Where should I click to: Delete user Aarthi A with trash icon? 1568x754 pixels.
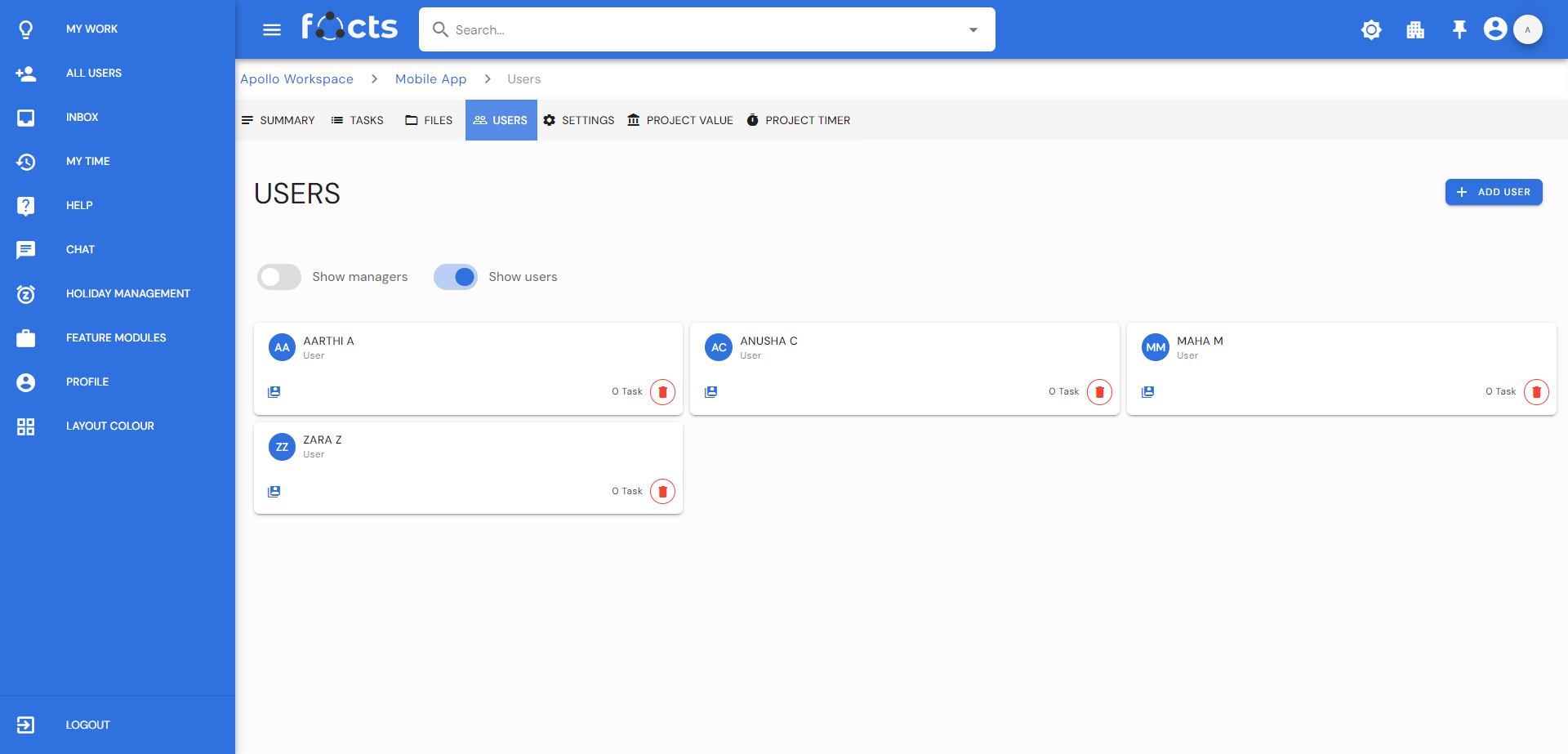click(662, 392)
